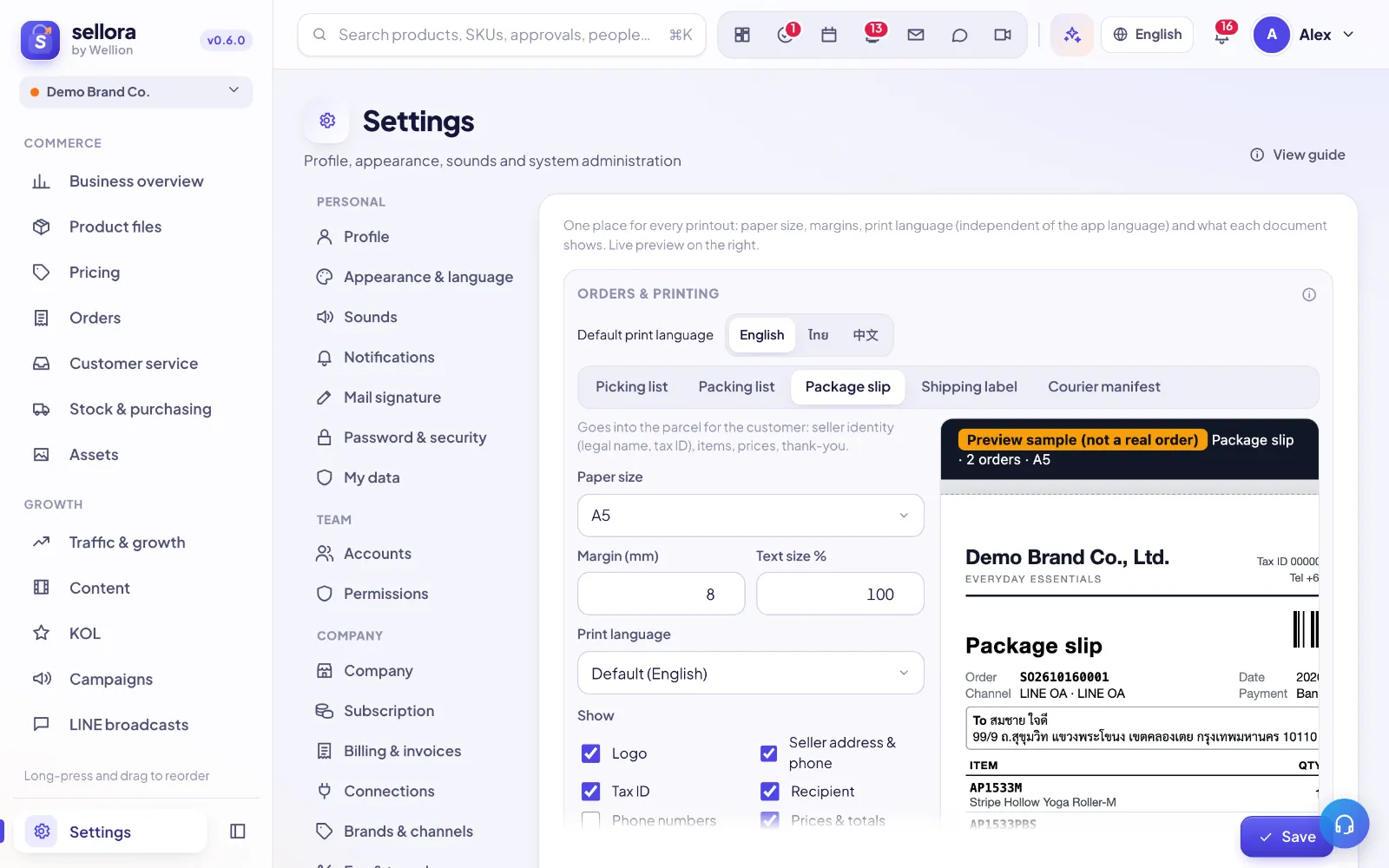Click the inbox tray icon with 13 badge
Image resolution: width=1389 pixels, height=868 pixels.
tap(872, 35)
